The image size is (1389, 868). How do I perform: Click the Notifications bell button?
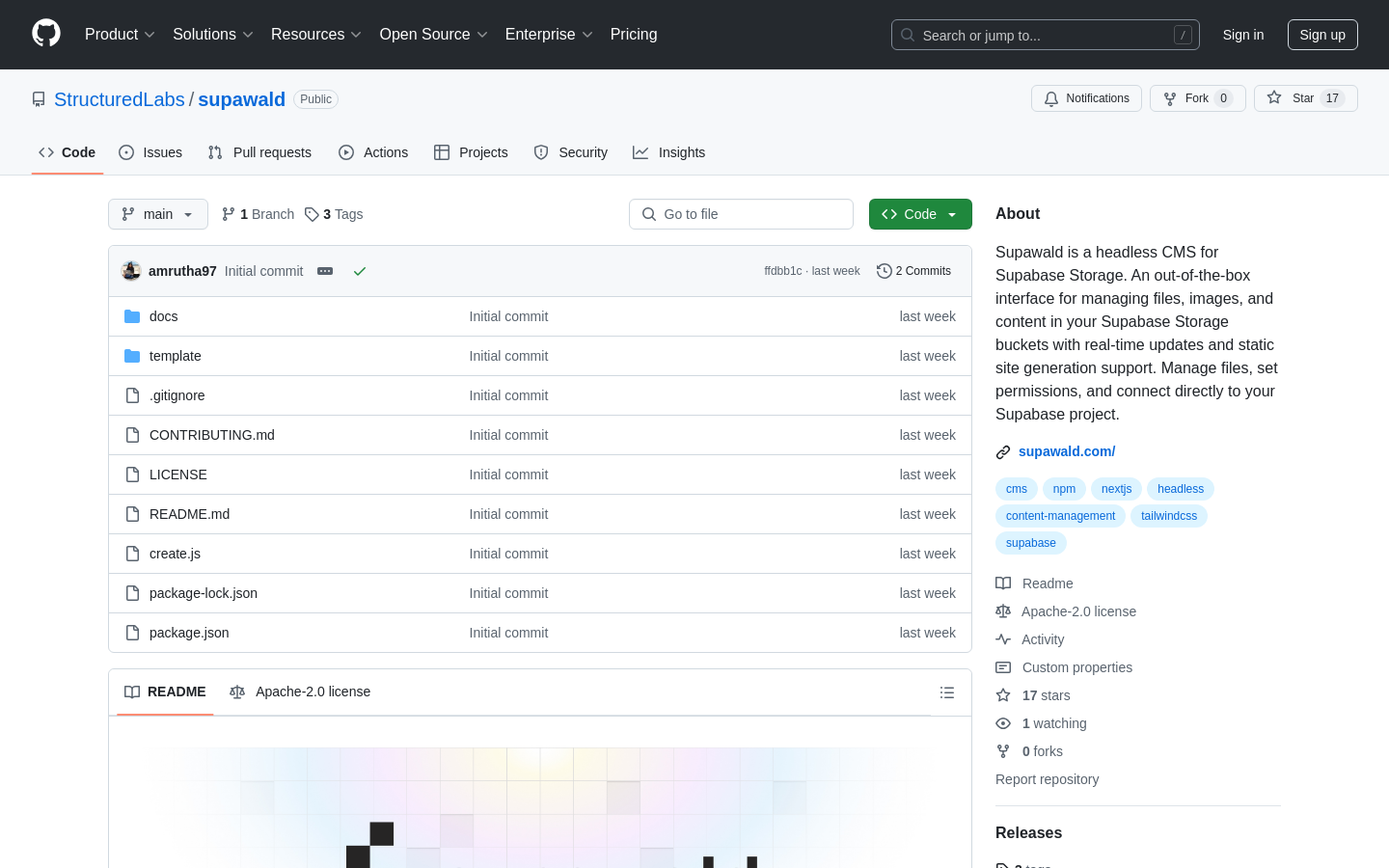tap(1086, 98)
